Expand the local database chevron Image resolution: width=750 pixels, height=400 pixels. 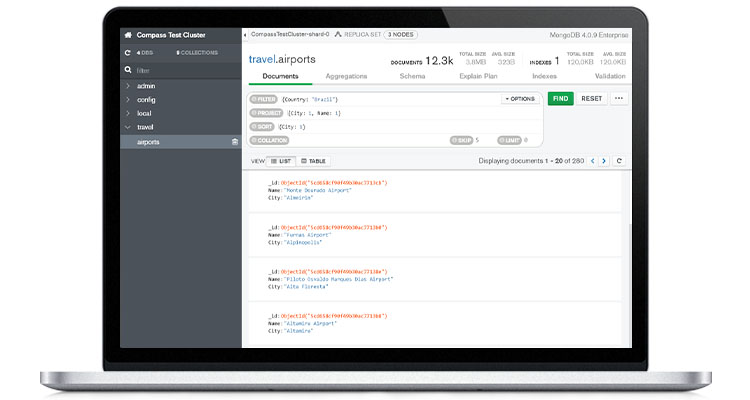(x=128, y=113)
